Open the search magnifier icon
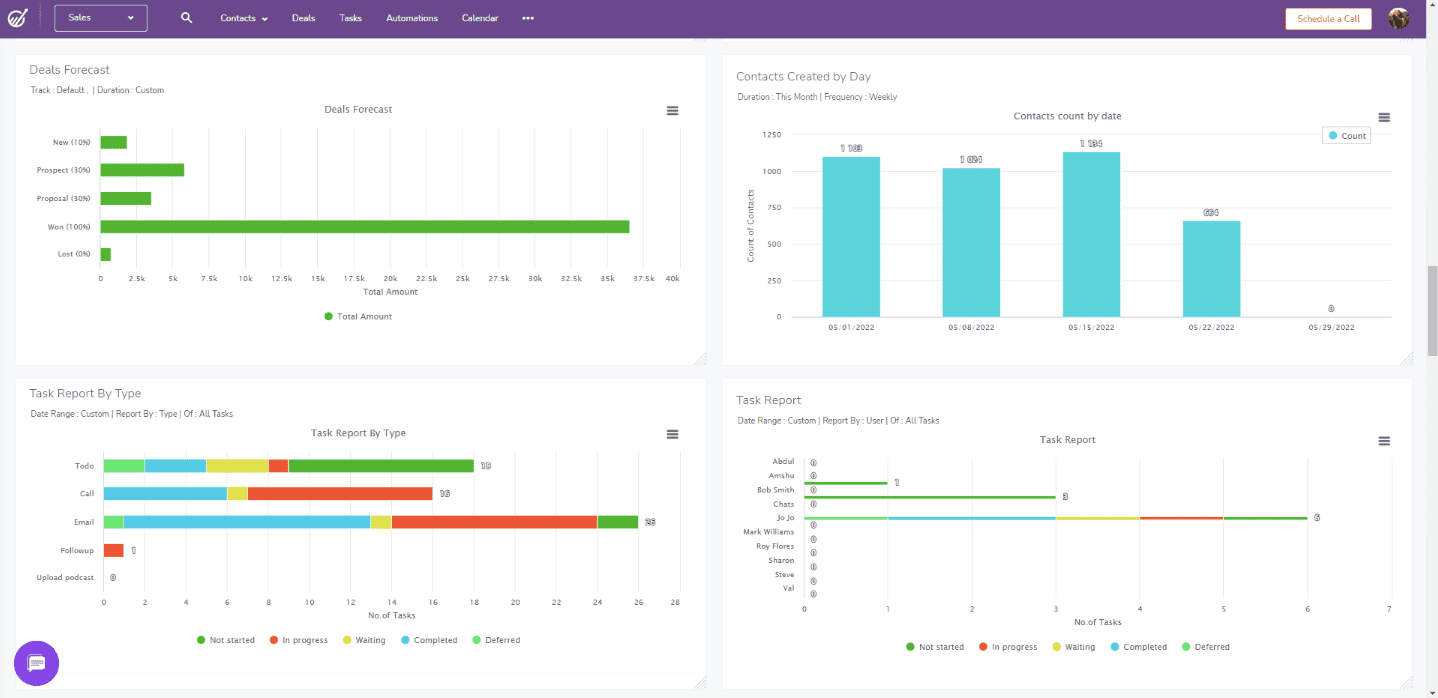The image size is (1438, 698). (x=187, y=18)
